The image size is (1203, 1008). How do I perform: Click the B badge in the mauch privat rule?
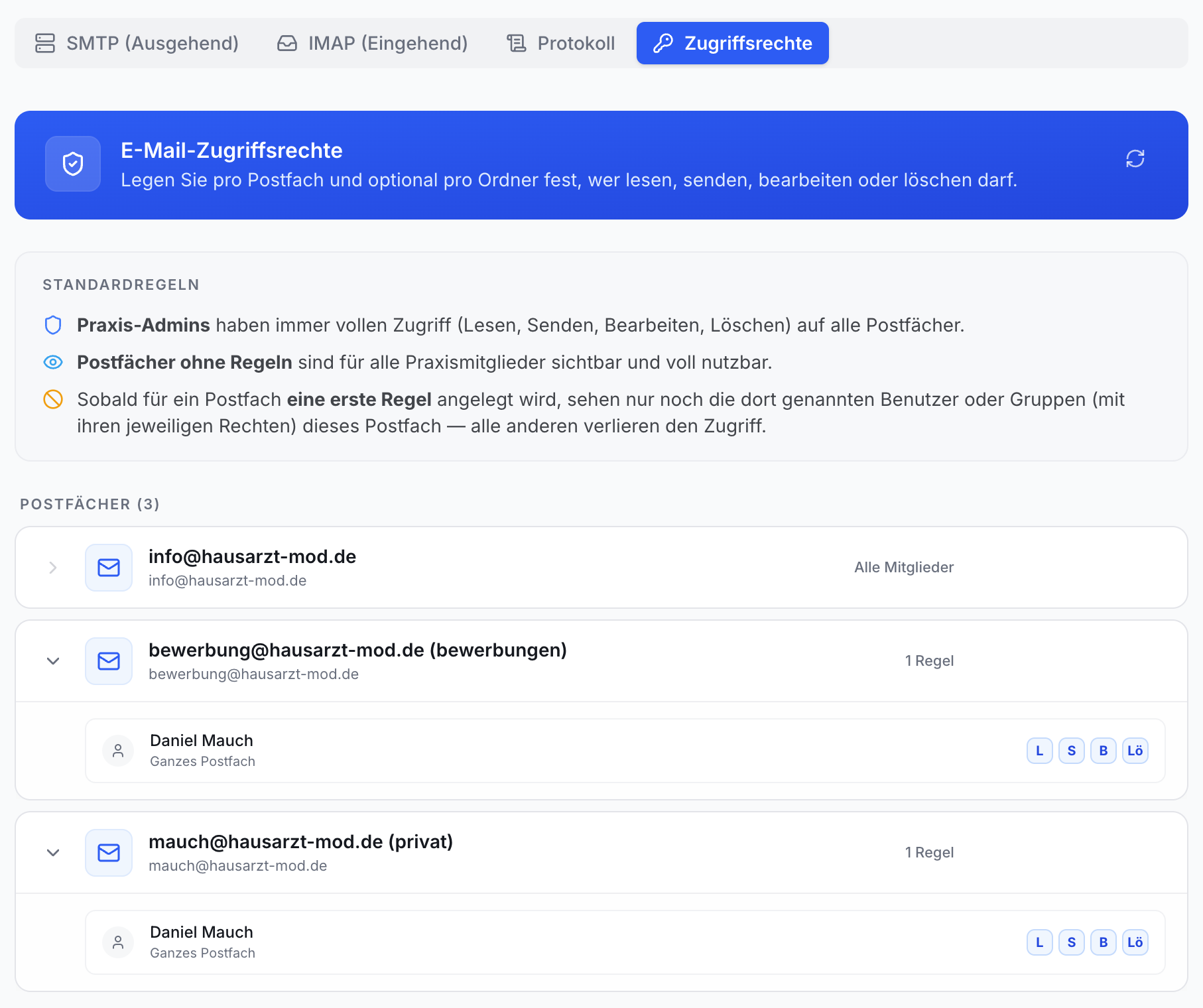pos(1104,942)
